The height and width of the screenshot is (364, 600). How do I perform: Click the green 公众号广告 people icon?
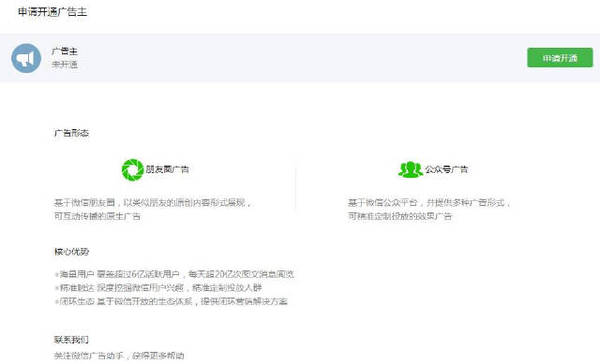point(410,170)
